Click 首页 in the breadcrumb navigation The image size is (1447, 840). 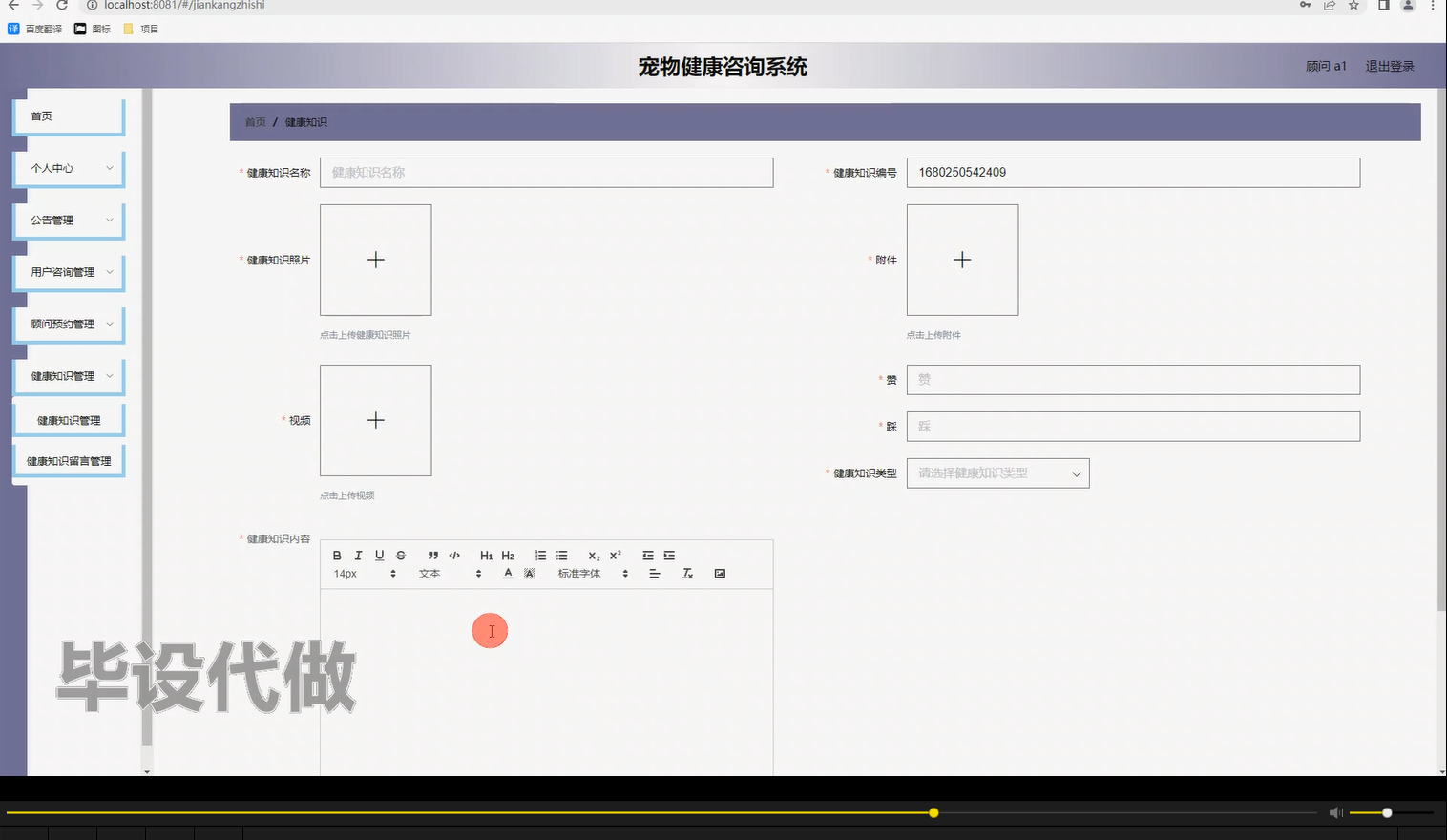click(x=254, y=122)
